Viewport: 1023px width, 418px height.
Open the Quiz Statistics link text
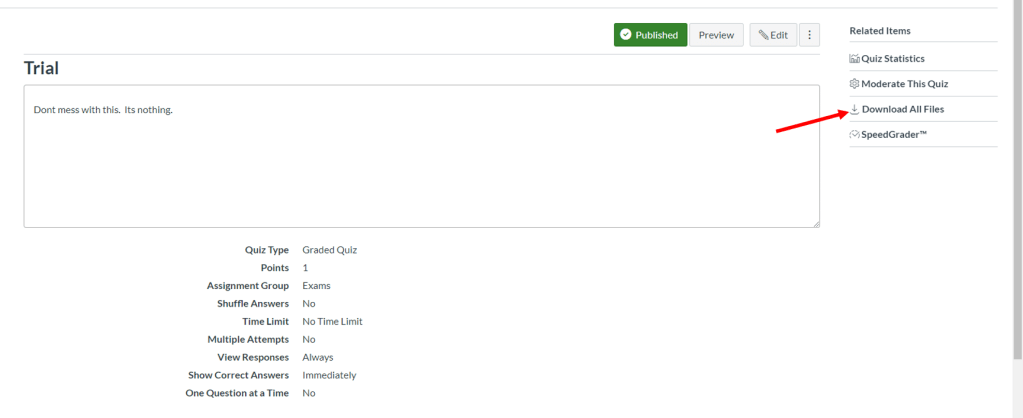point(893,59)
